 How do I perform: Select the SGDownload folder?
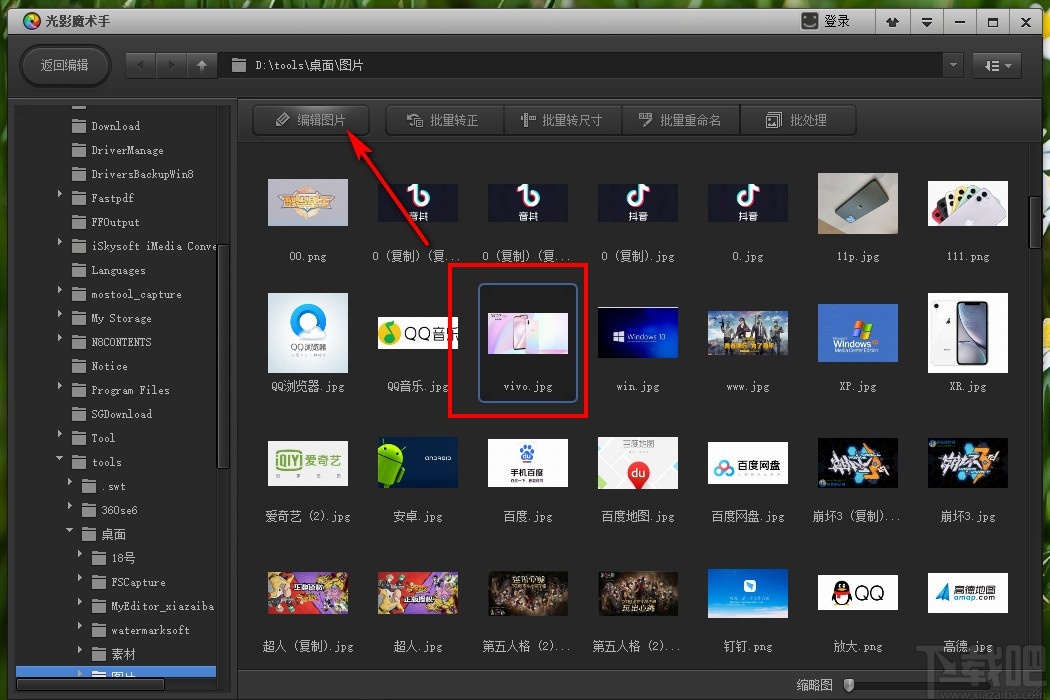pyautogui.click(x=112, y=415)
